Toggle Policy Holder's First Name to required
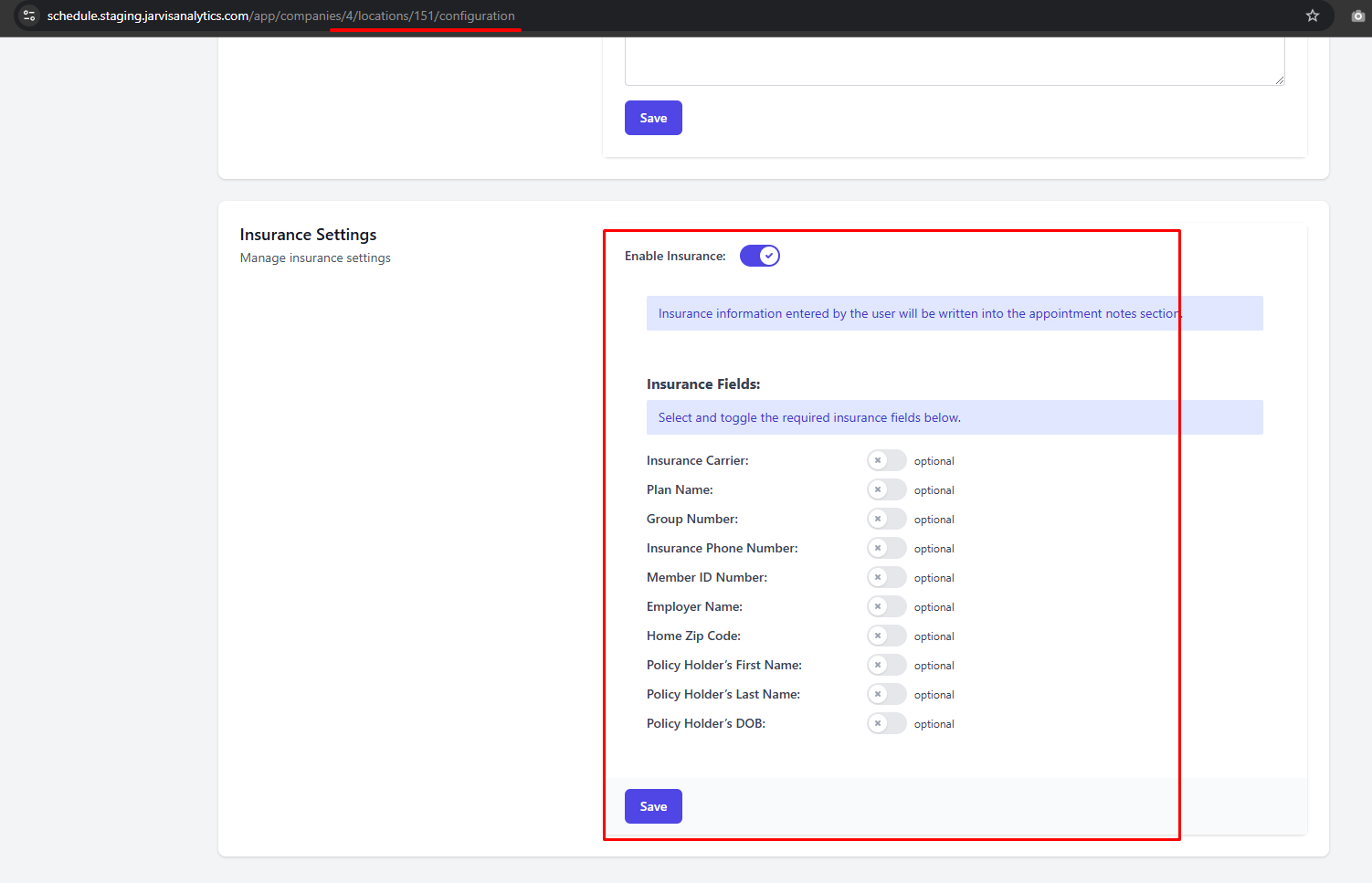 click(x=887, y=665)
